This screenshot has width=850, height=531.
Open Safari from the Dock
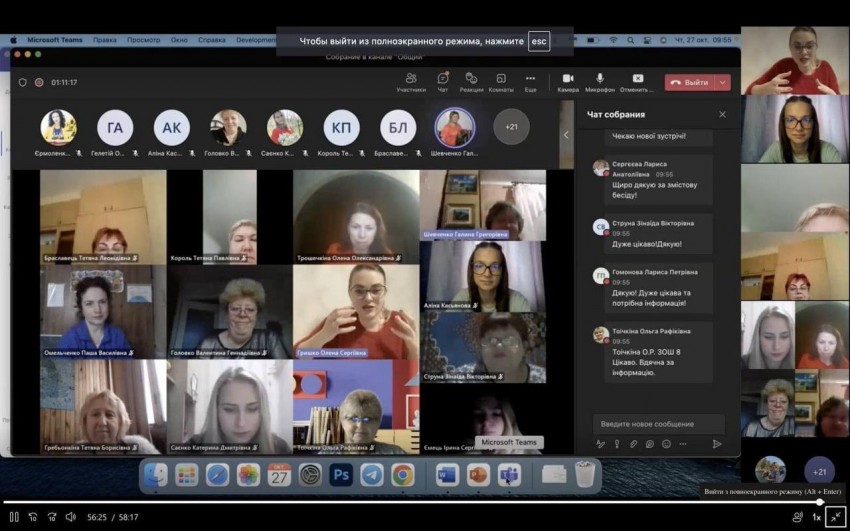pos(217,475)
